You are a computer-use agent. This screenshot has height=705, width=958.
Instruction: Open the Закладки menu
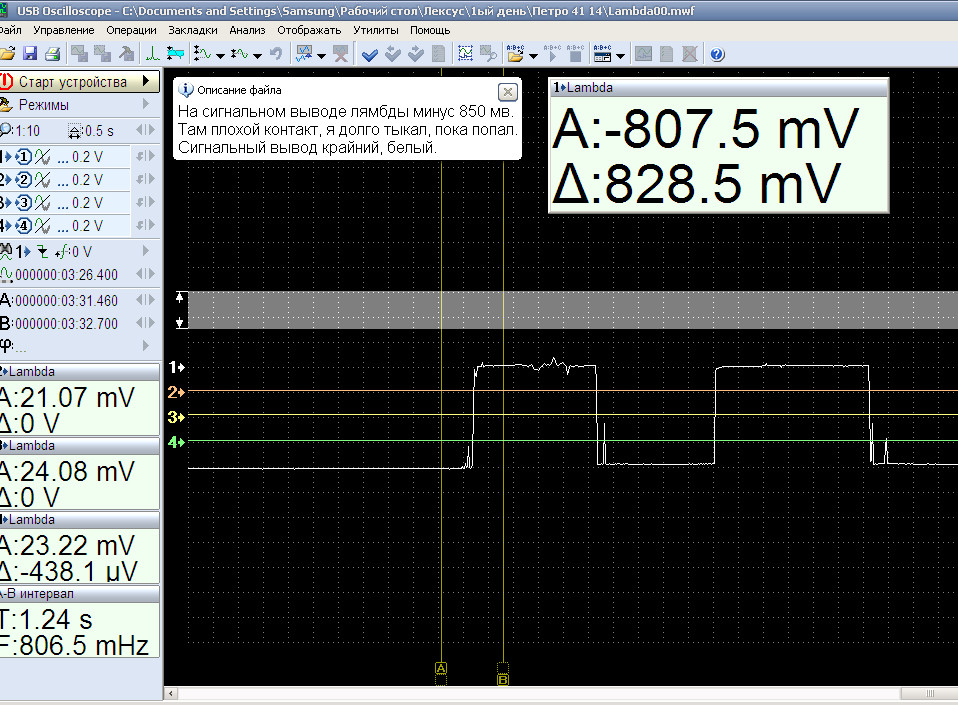click(x=193, y=30)
